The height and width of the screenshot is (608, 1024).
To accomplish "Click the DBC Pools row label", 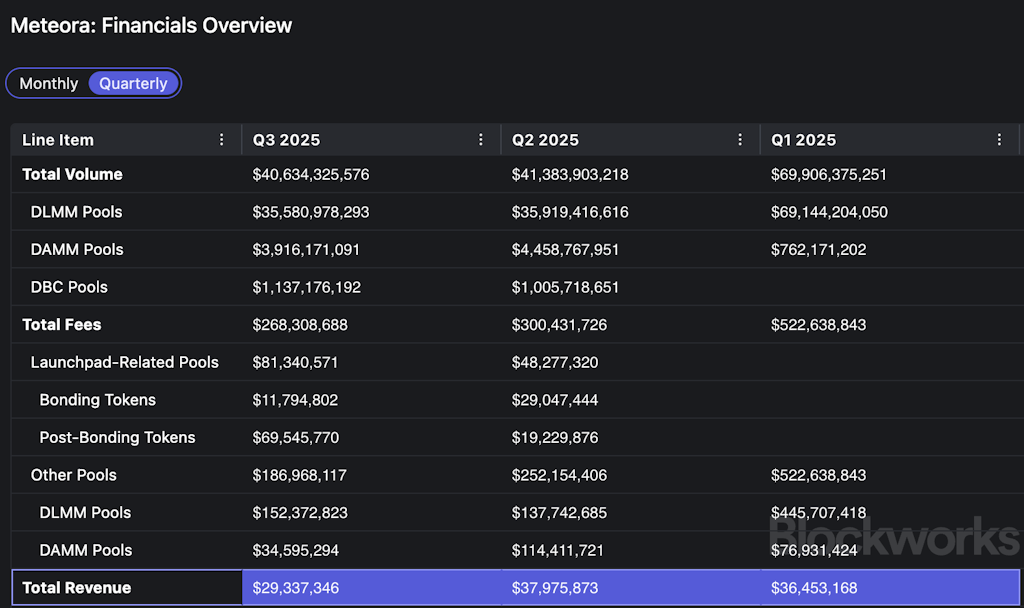I will coord(69,287).
